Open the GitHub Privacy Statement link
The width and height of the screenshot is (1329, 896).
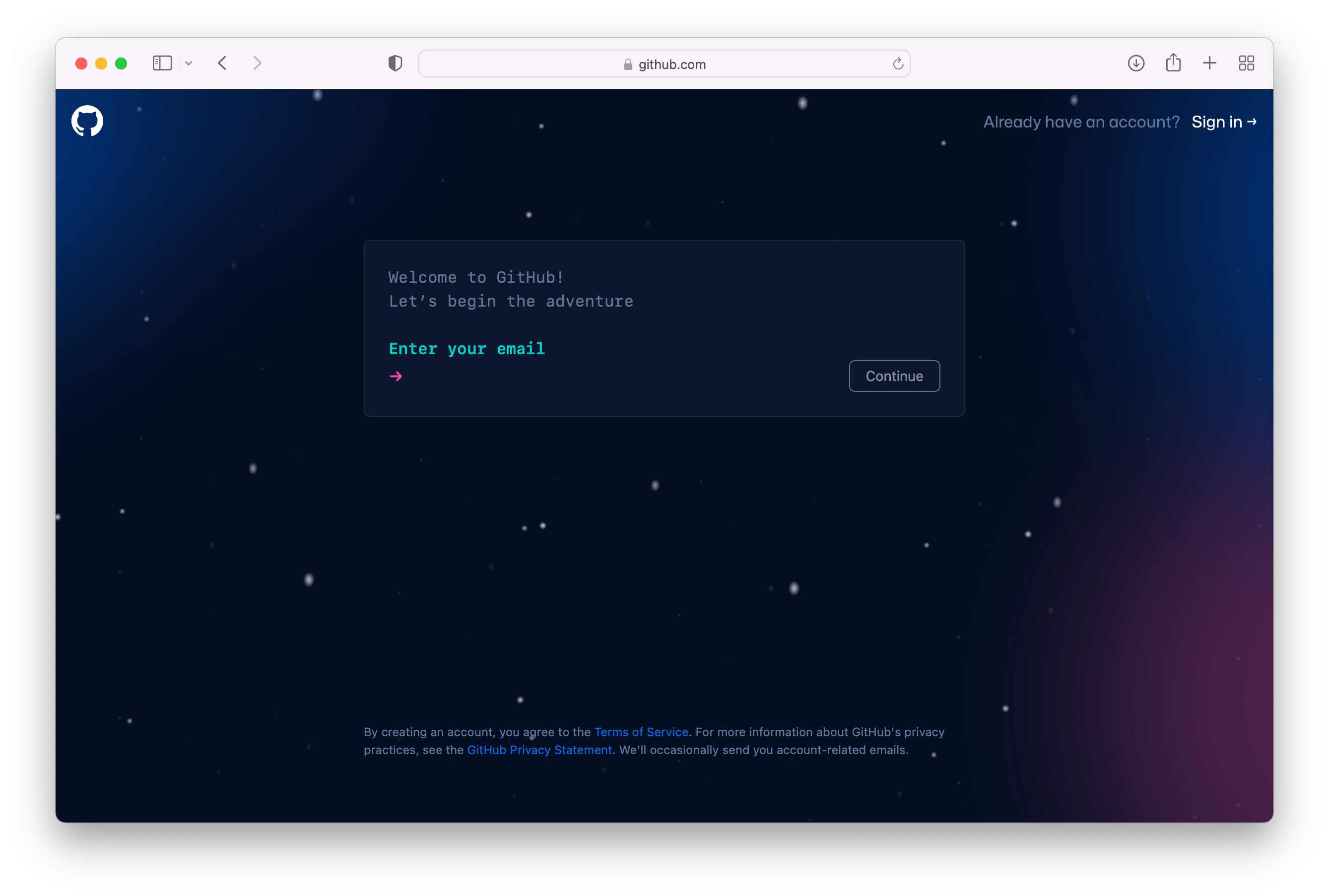(539, 750)
